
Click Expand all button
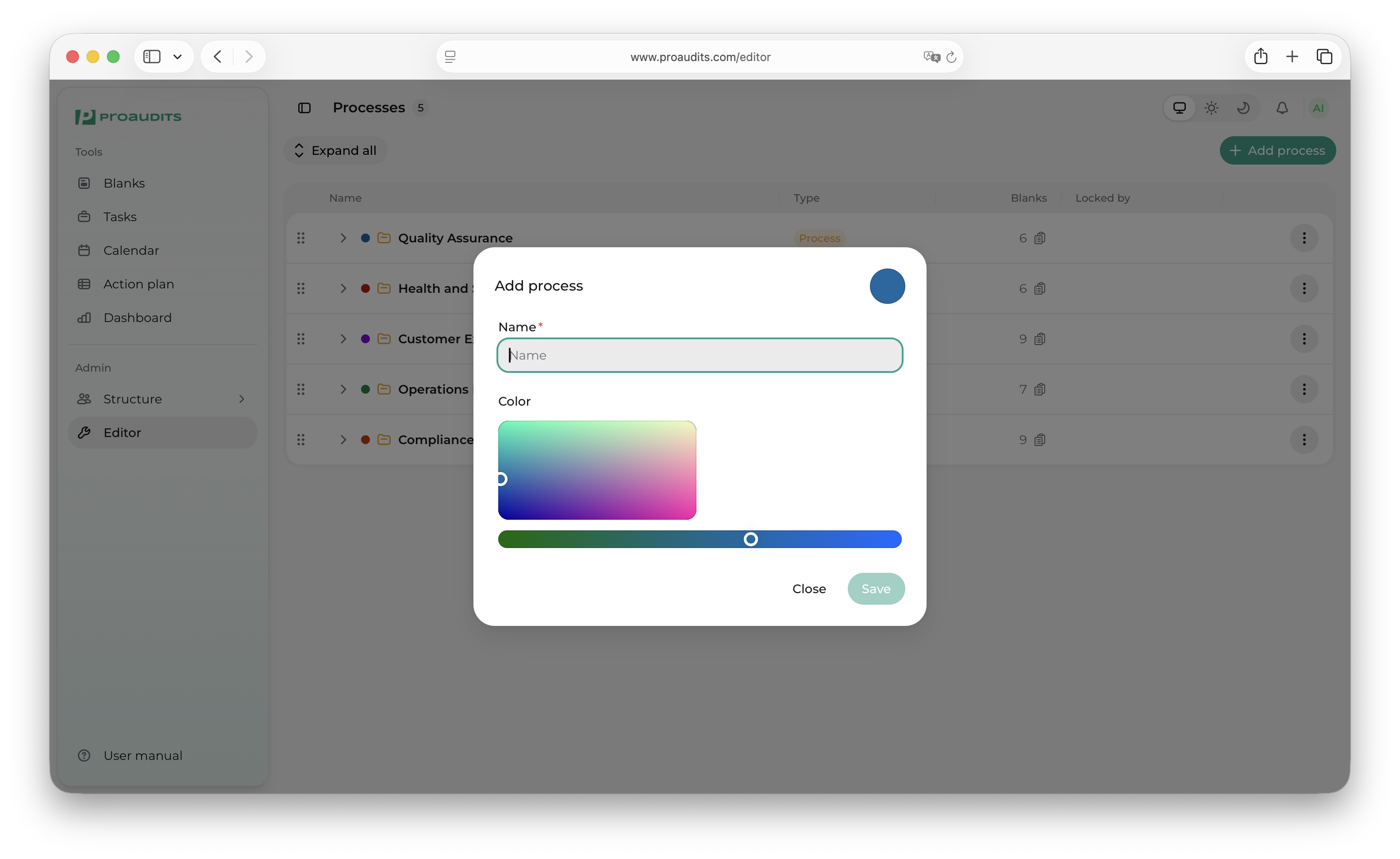click(335, 150)
